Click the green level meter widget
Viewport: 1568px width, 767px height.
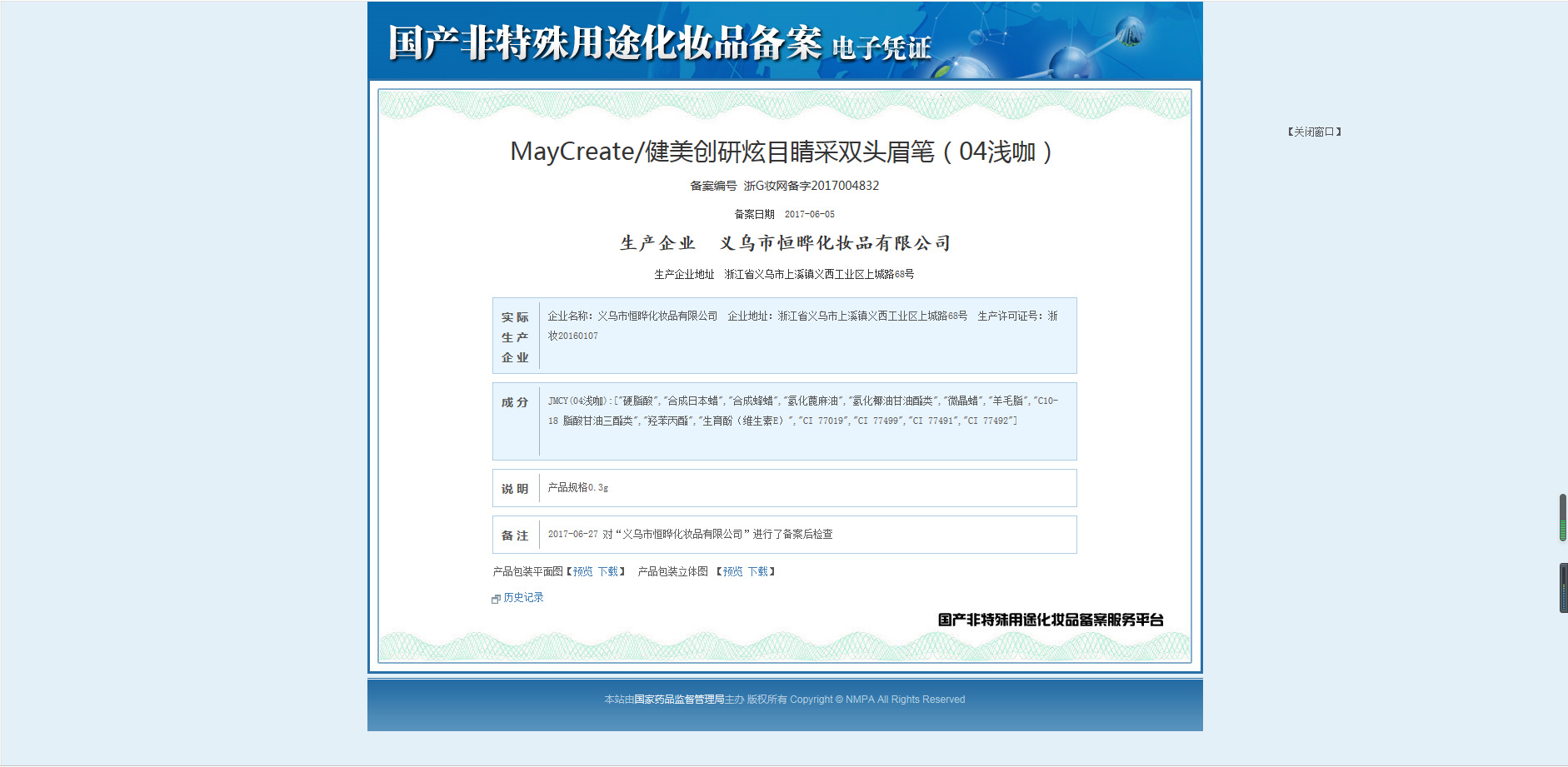1563,517
